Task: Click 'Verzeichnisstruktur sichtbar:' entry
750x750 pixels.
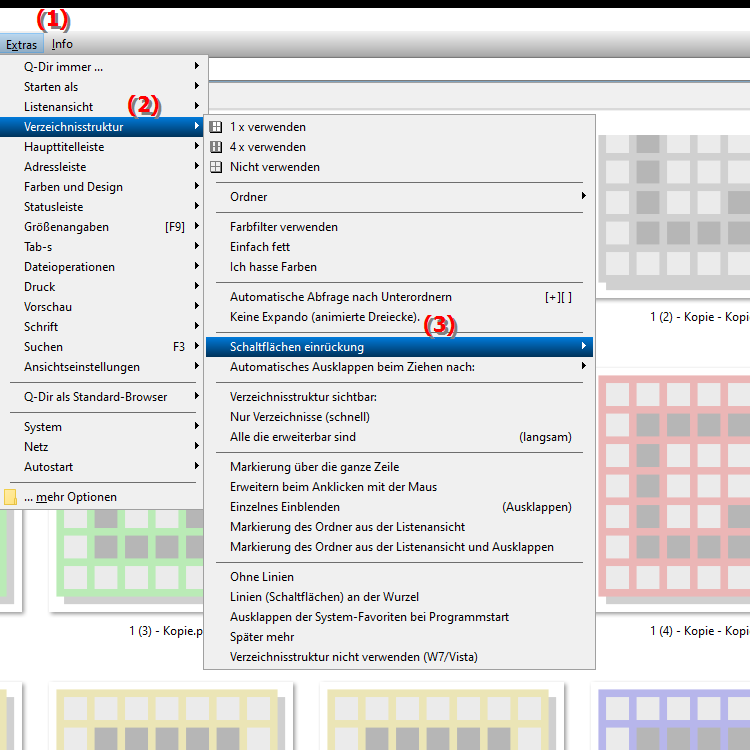Action: click(x=399, y=397)
